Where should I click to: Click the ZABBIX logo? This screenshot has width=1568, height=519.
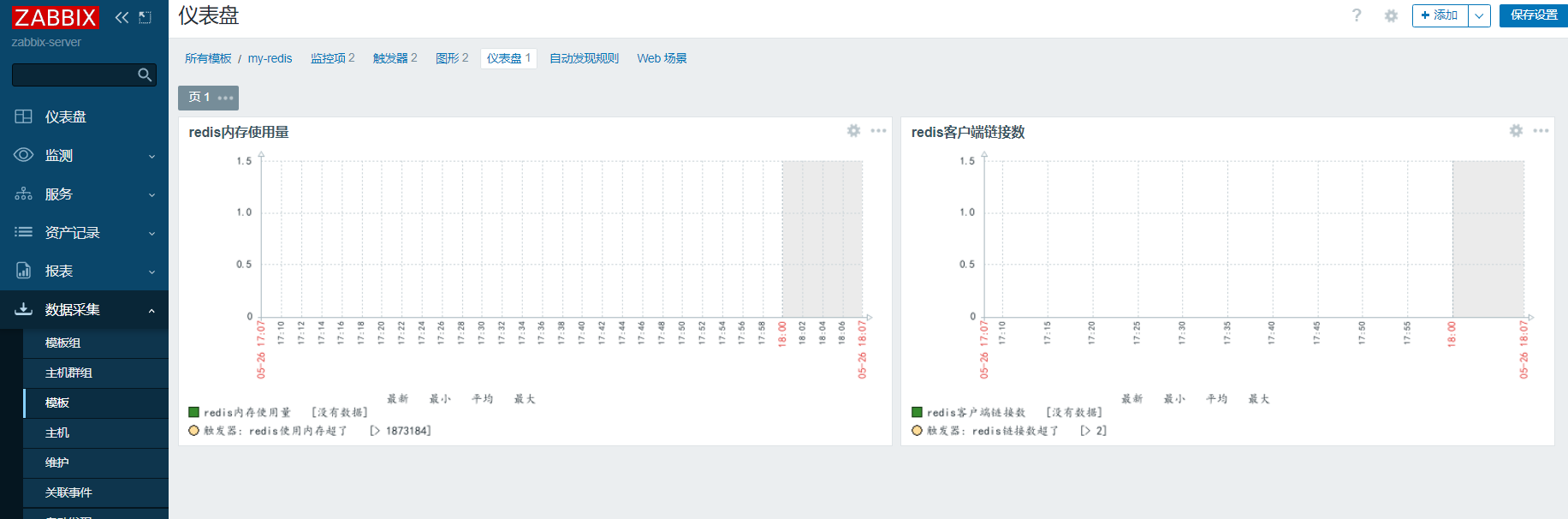tap(55, 17)
